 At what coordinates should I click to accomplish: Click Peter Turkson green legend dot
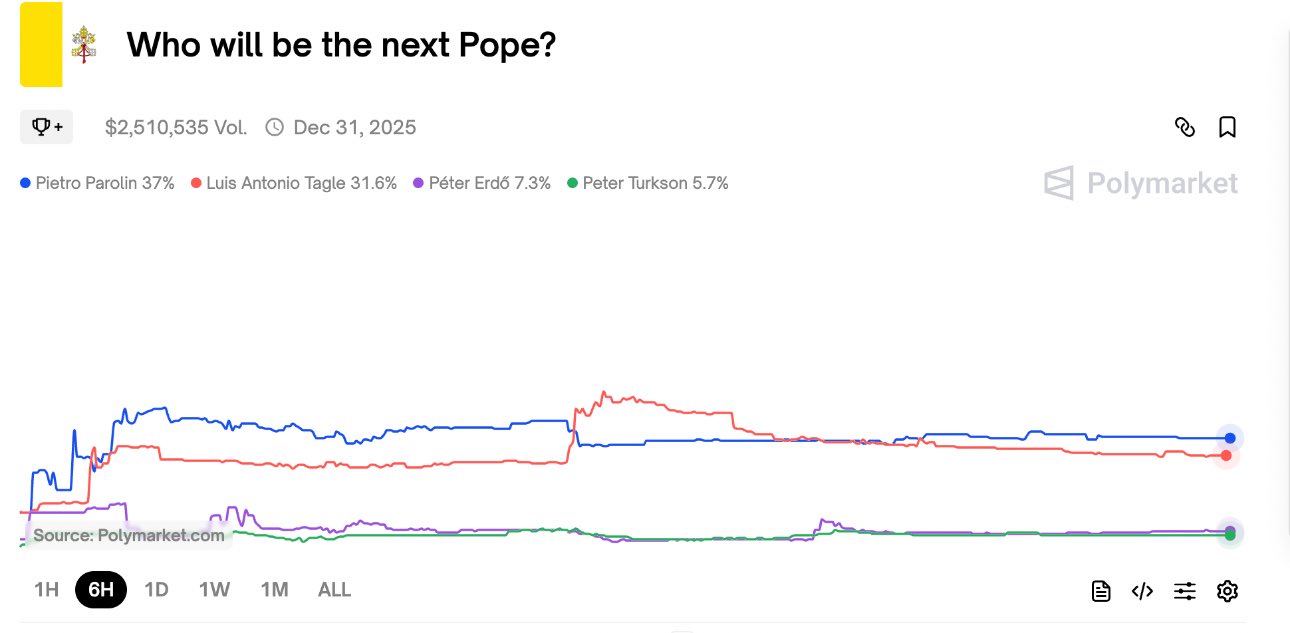click(x=572, y=183)
